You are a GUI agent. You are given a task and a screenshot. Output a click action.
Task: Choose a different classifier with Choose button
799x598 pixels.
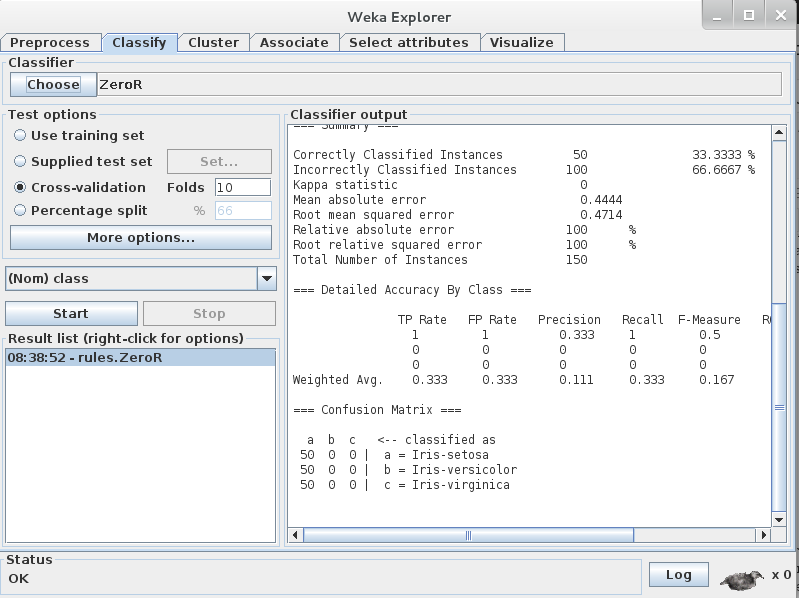coord(54,85)
